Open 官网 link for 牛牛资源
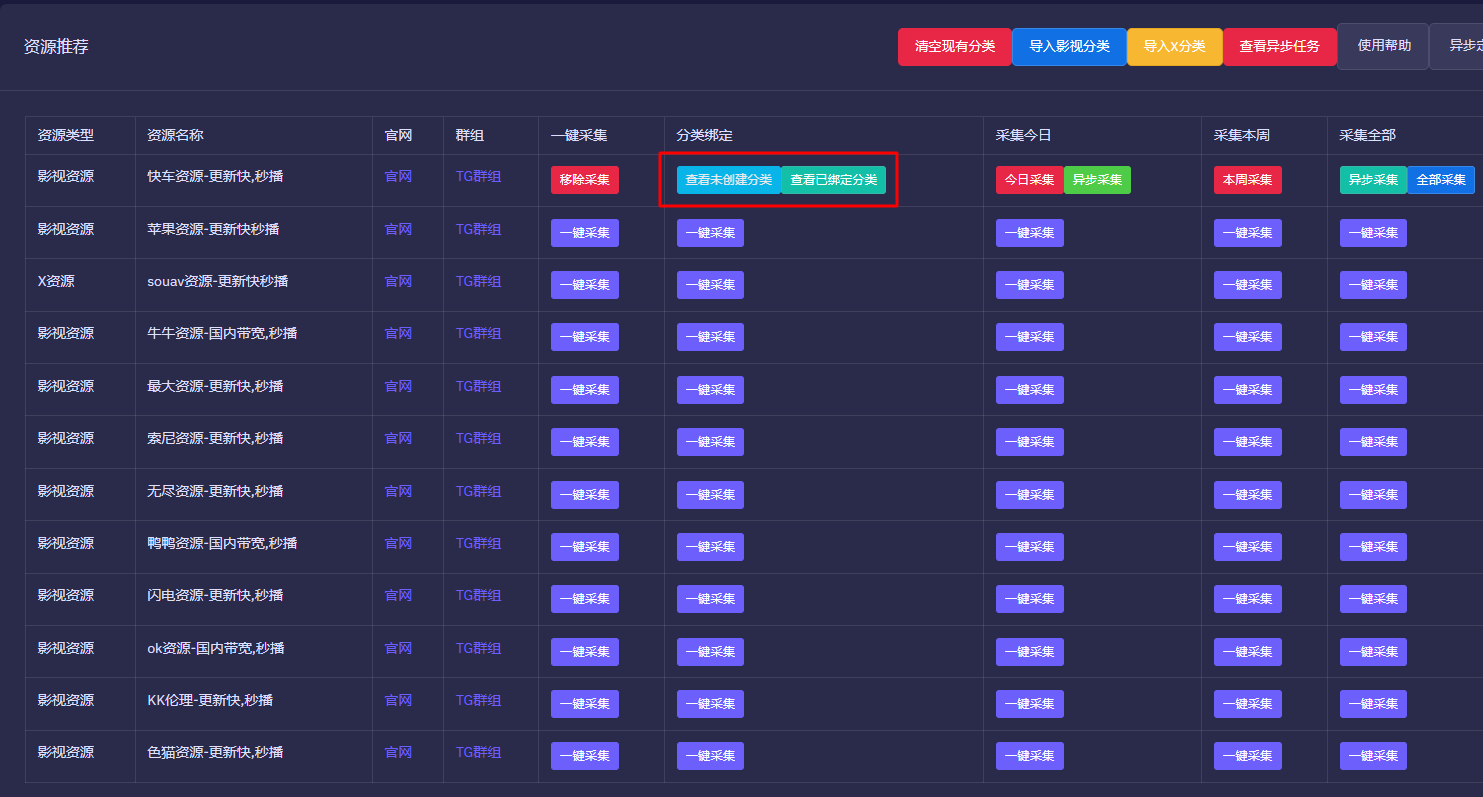 click(x=398, y=333)
